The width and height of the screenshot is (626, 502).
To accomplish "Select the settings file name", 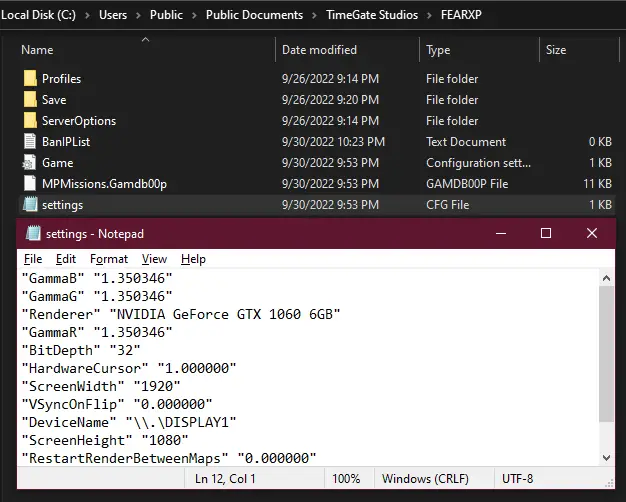I will (x=63, y=205).
